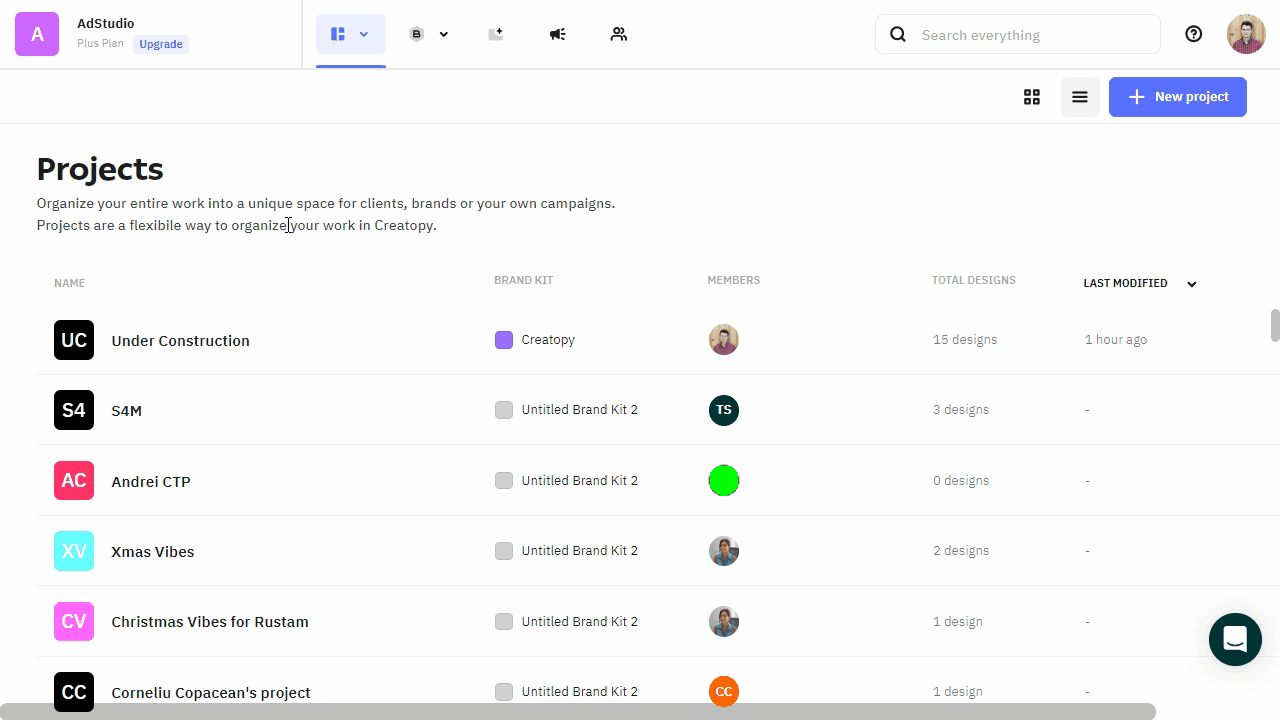Open the CV project thumbnail
This screenshot has height=720, width=1280.
[x=74, y=621]
